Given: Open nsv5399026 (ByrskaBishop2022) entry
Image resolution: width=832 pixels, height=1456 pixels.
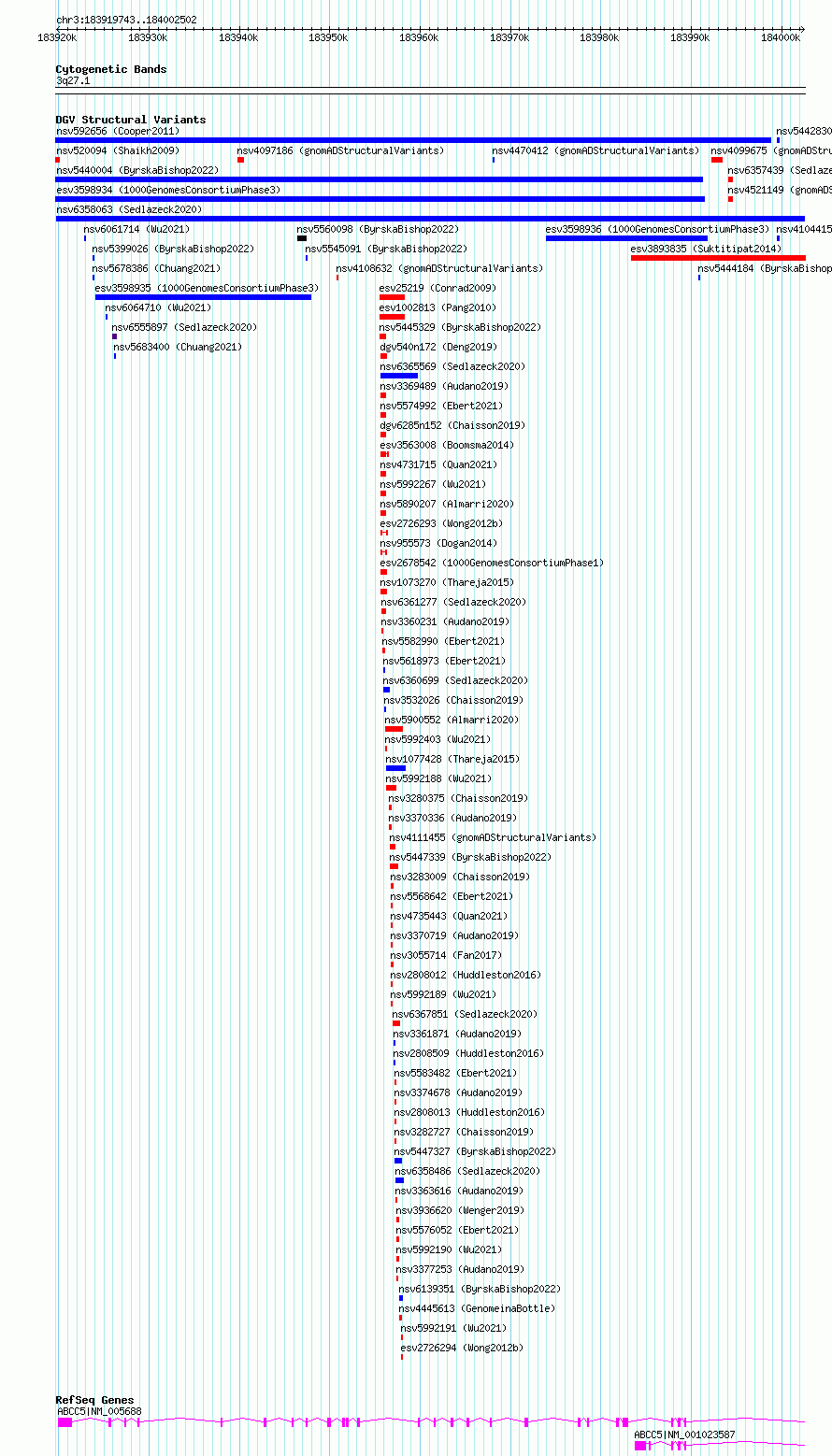Looking at the screenshot, I should pos(173,249).
